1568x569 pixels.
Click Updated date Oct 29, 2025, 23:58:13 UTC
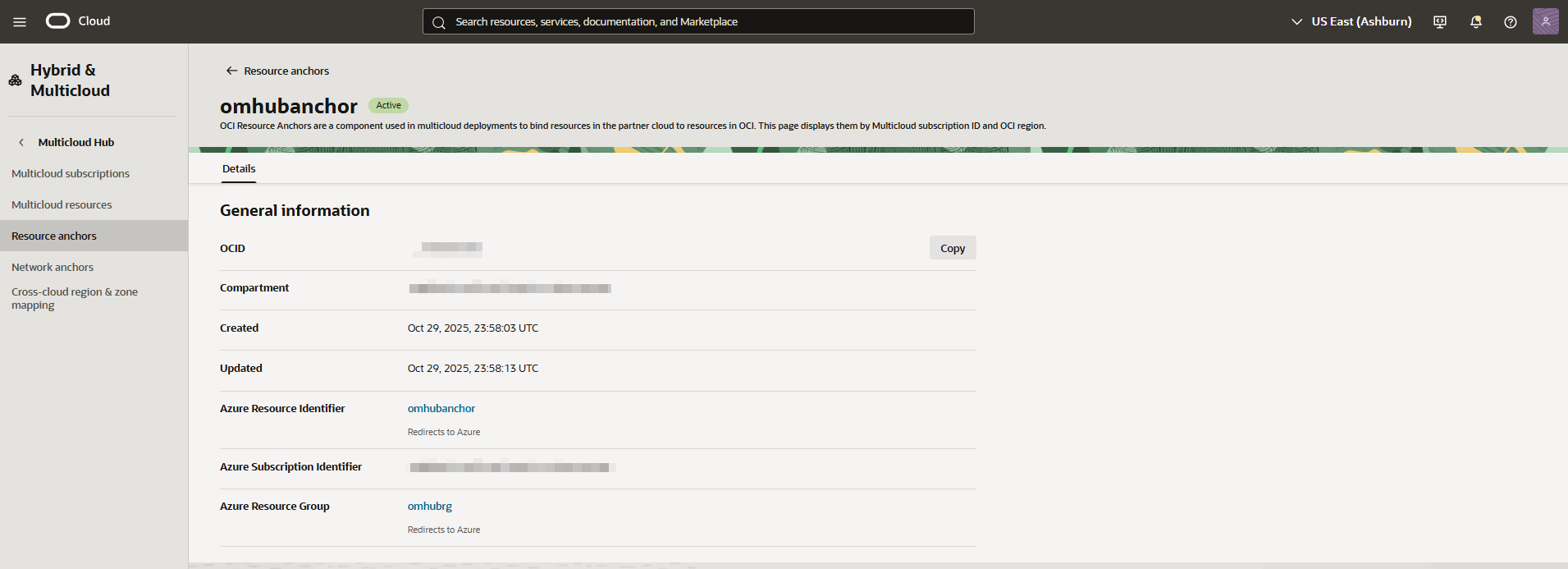(x=473, y=368)
